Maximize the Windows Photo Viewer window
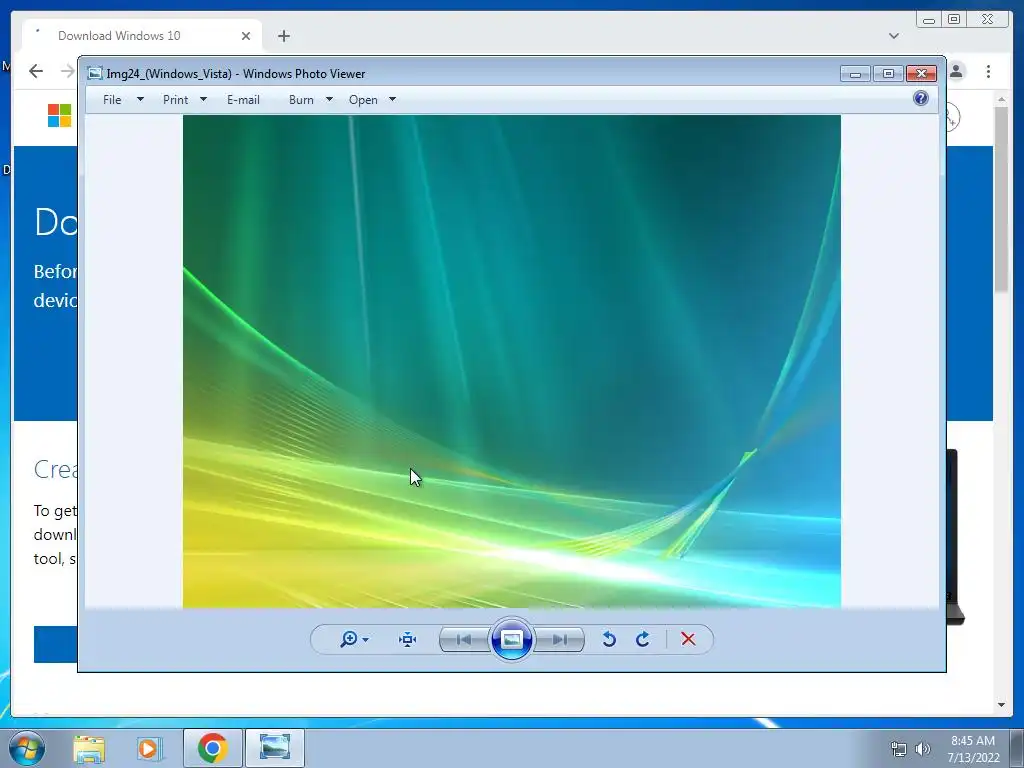The height and width of the screenshot is (768, 1024). click(x=888, y=74)
